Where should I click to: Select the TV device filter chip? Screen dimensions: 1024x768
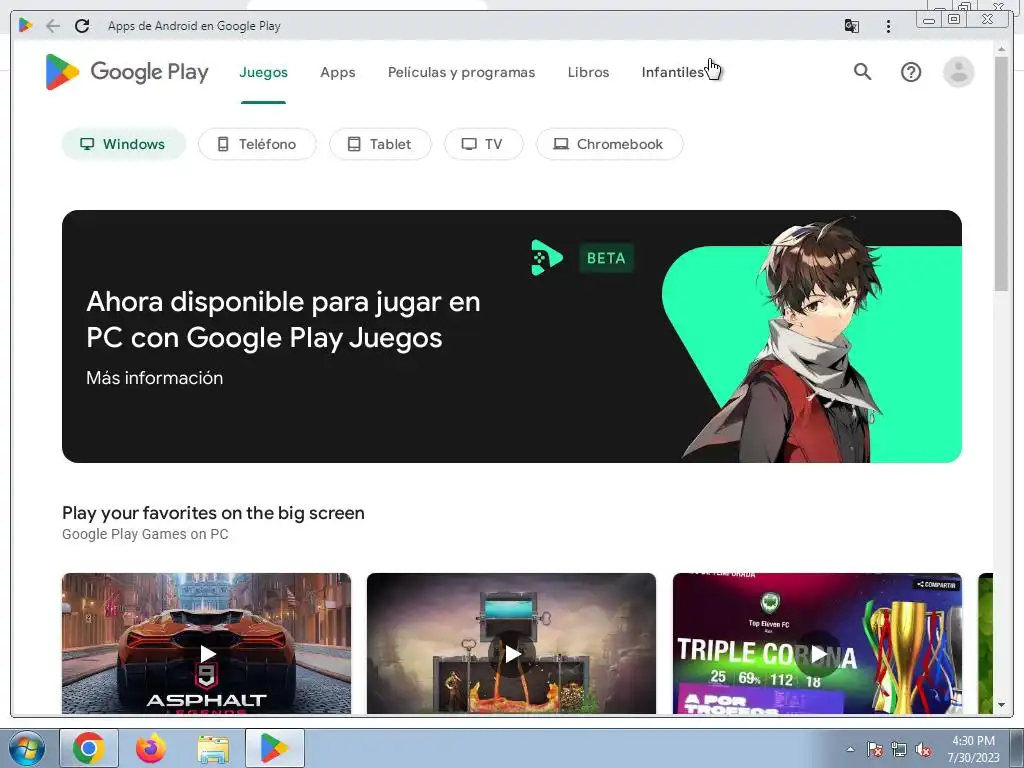coord(483,144)
